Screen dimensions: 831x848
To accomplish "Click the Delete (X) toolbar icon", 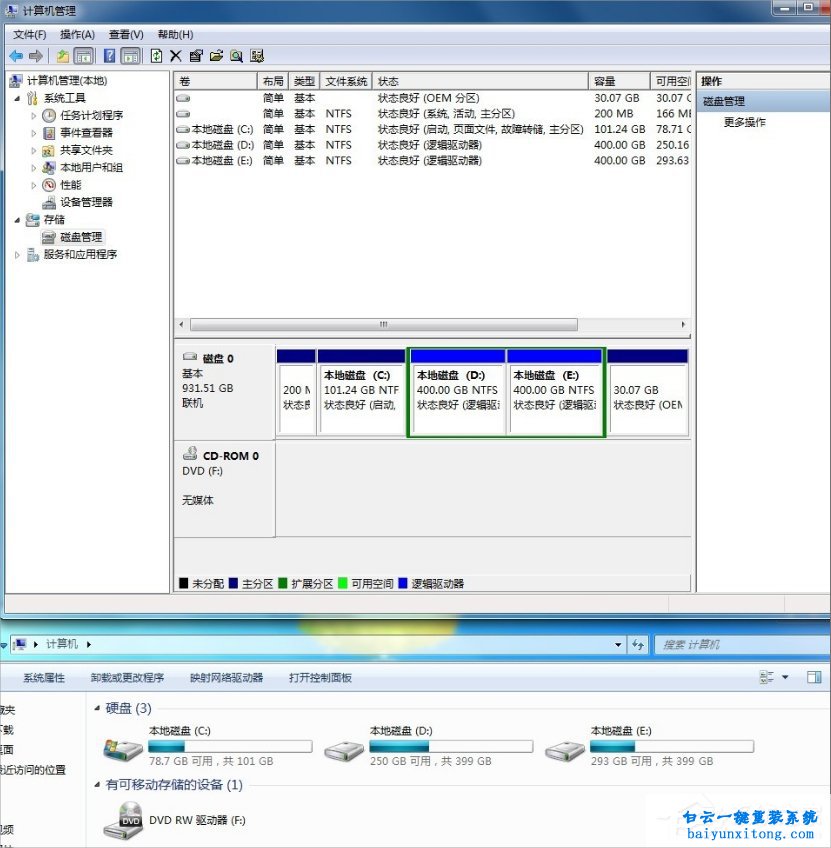I will 174,56.
